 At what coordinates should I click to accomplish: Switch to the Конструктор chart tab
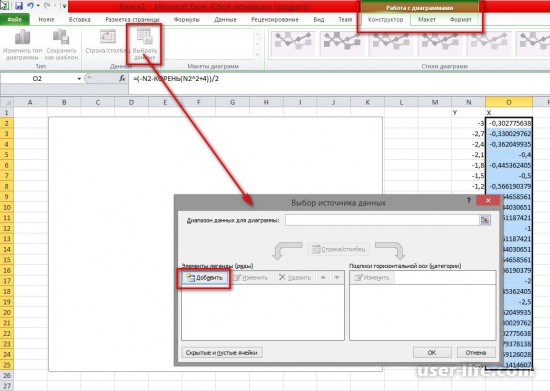click(385, 20)
